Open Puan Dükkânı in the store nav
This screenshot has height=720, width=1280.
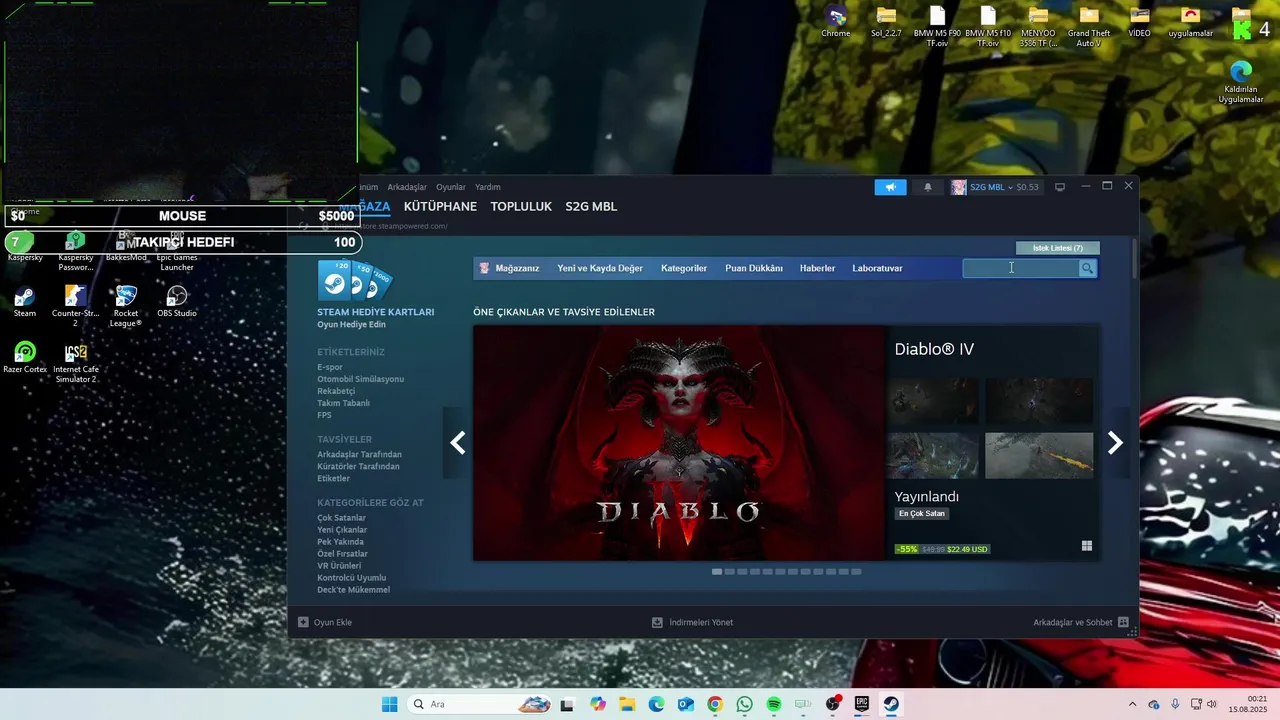[754, 268]
